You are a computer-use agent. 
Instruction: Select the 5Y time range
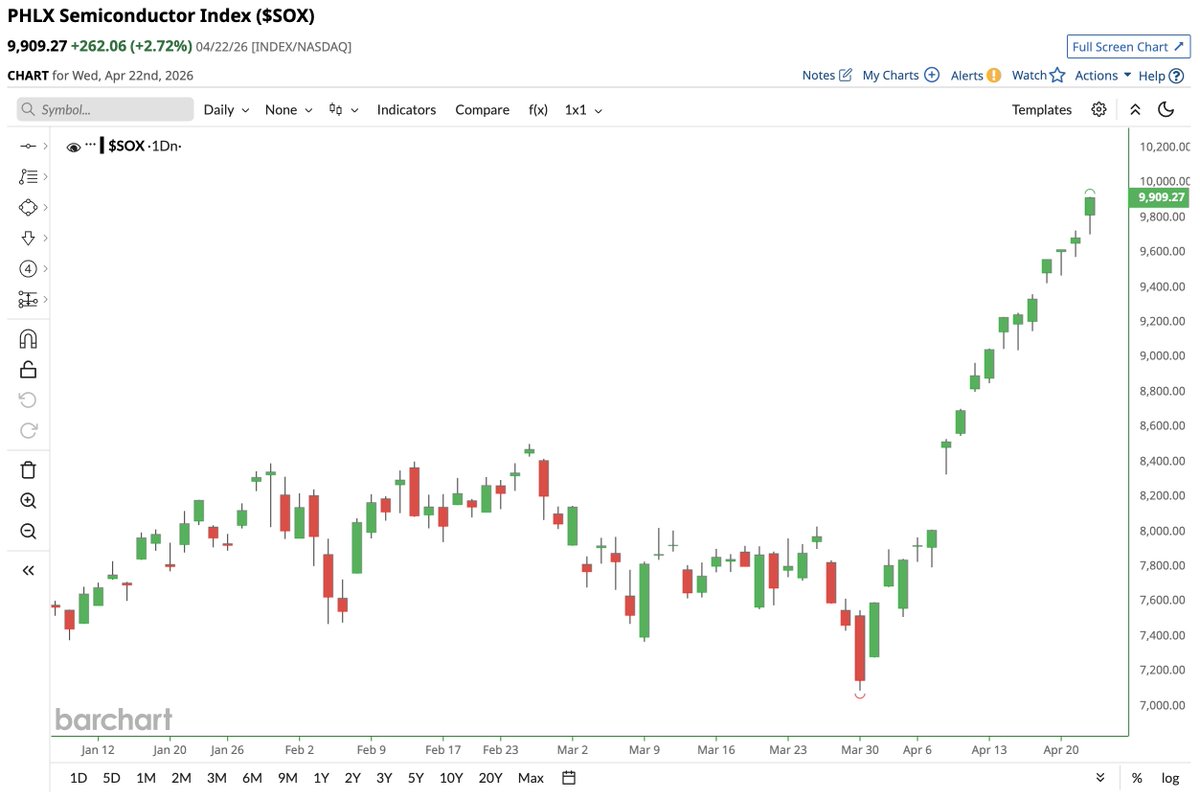(415, 777)
